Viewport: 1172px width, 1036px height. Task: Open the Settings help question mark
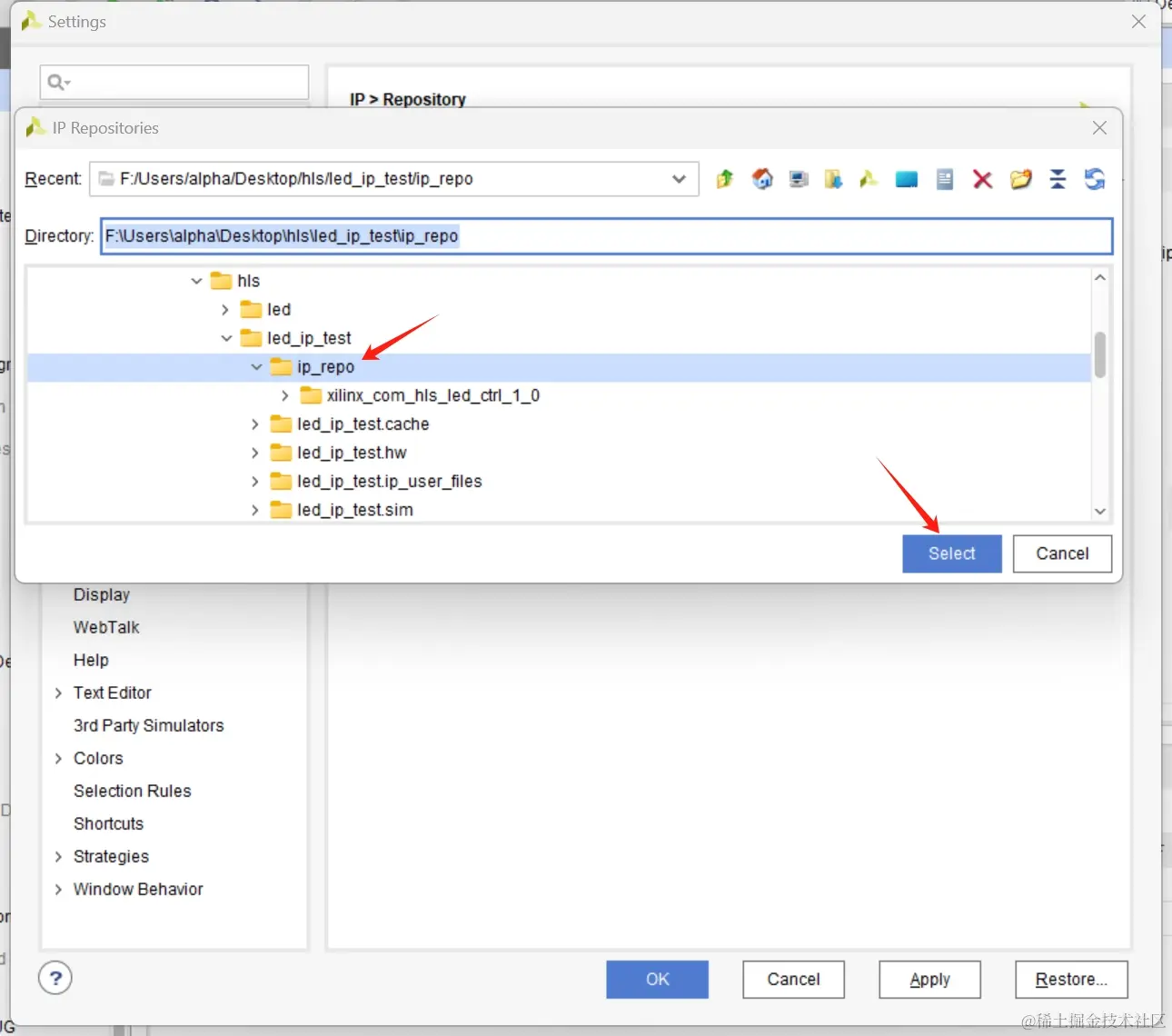(55, 978)
